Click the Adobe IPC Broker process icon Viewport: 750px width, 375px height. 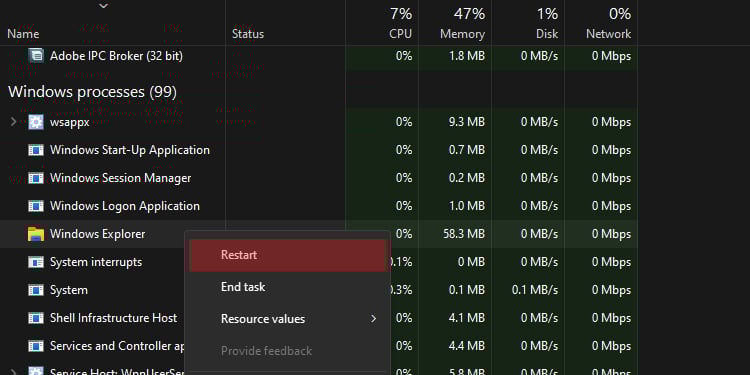click(x=36, y=56)
